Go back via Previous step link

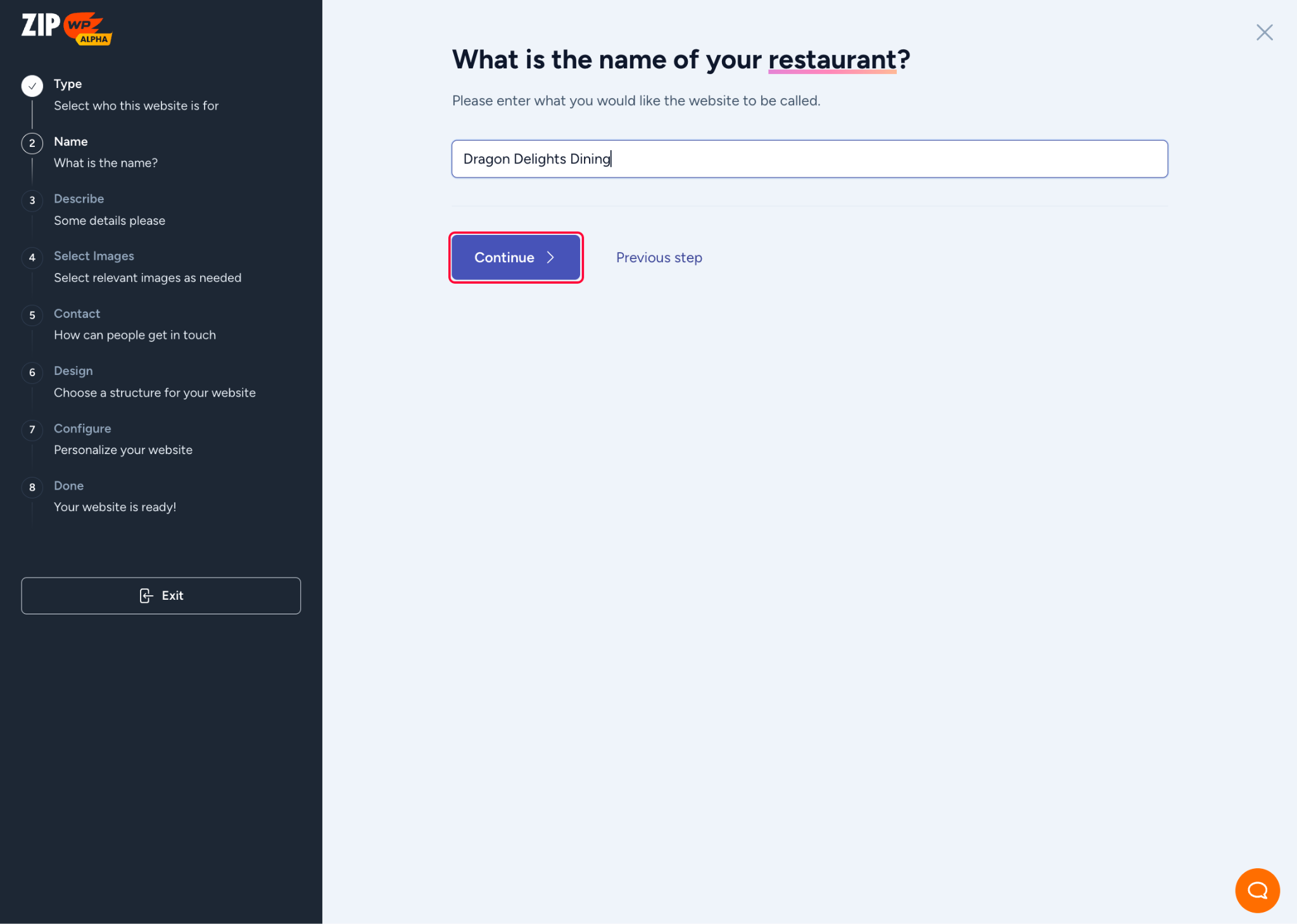point(659,258)
